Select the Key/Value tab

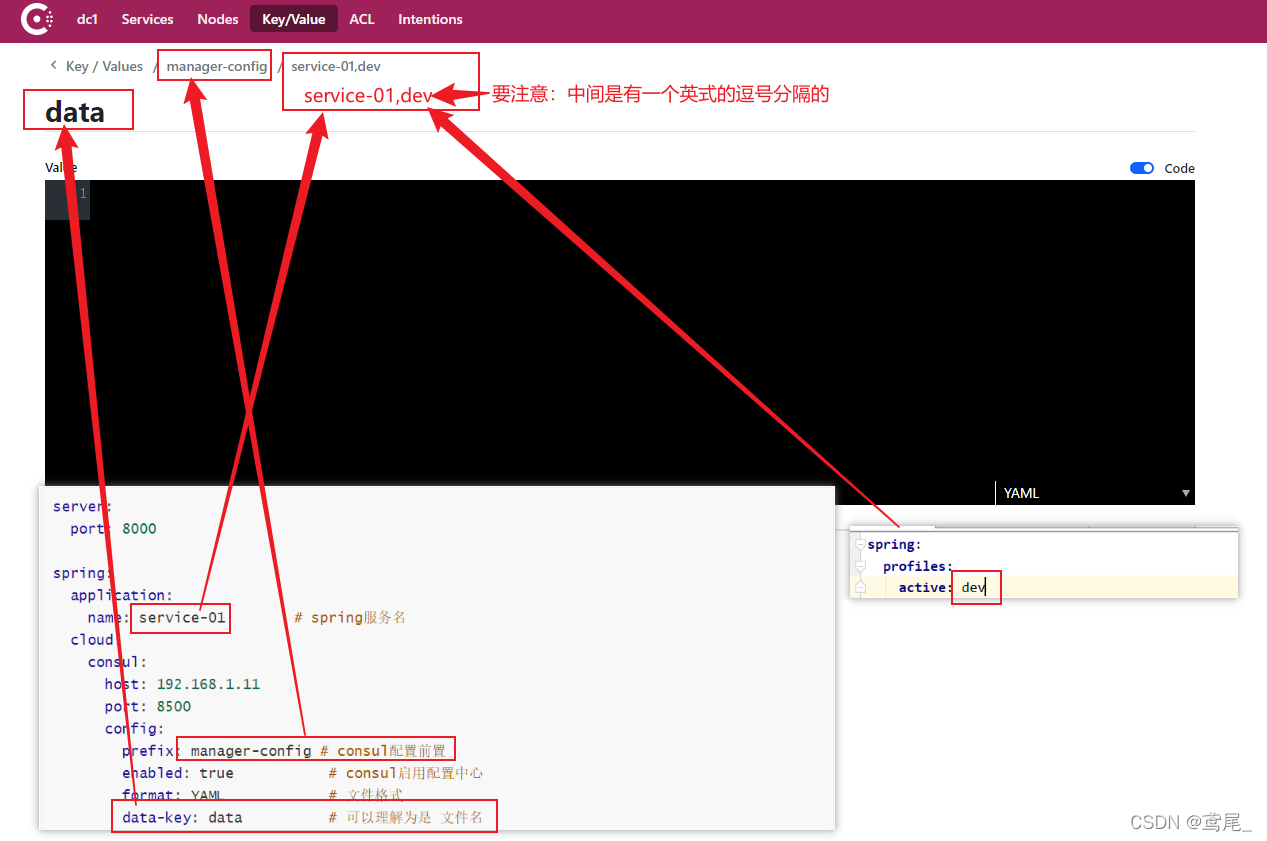(293, 19)
